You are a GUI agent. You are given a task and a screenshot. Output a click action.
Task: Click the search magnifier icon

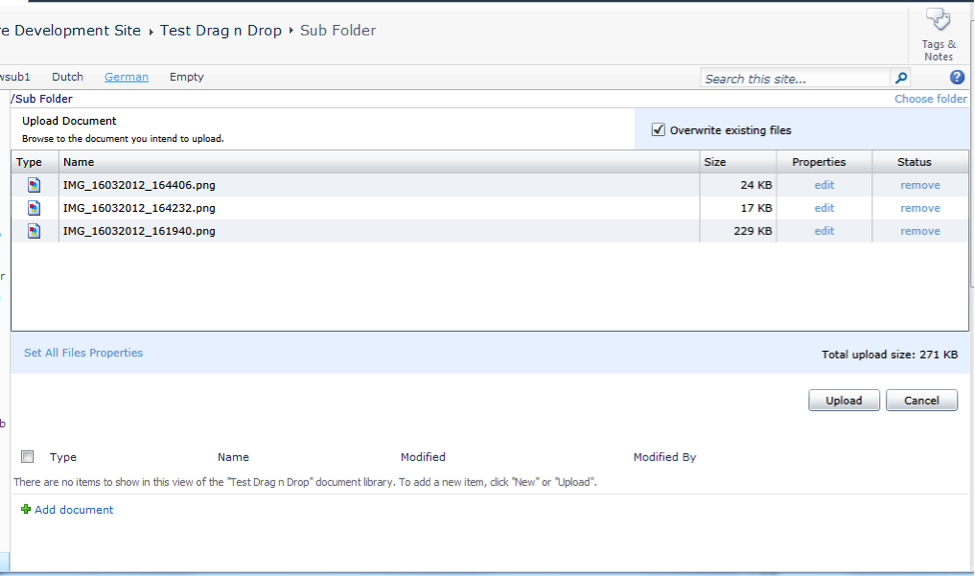901,77
